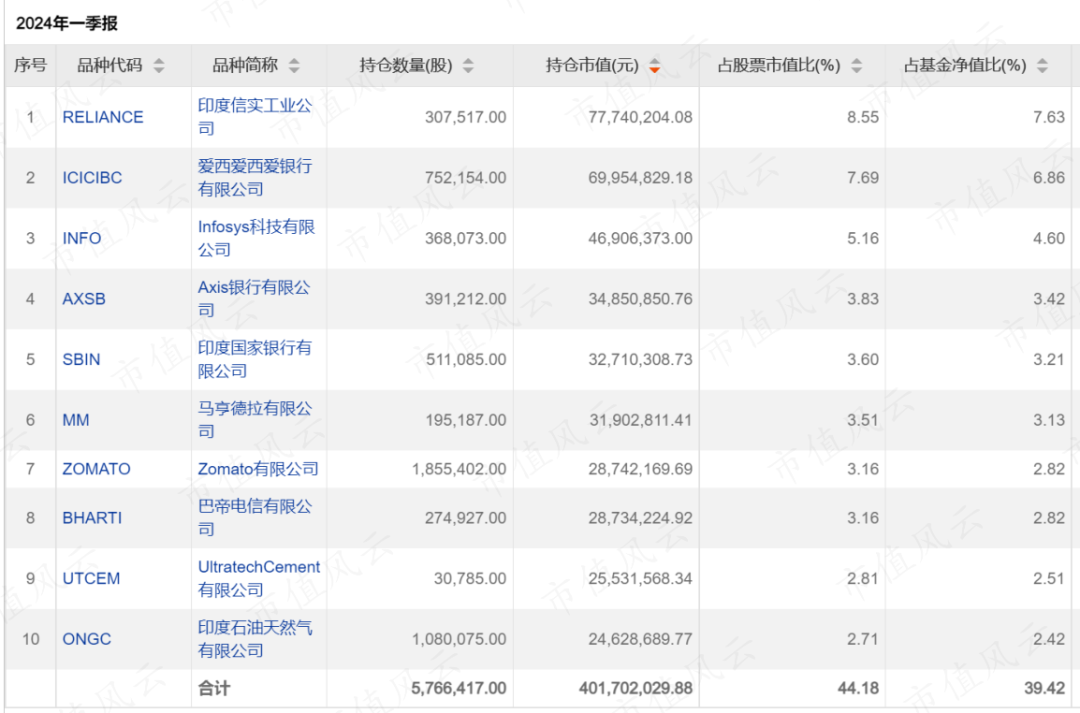Select holding quantity 368,073.00
This screenshot has height=713, width=1080.
(466, 238)
